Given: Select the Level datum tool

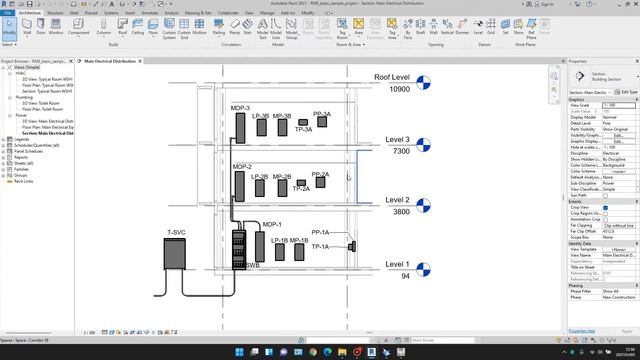Looking at the screenshot, I should coord(478,27).
